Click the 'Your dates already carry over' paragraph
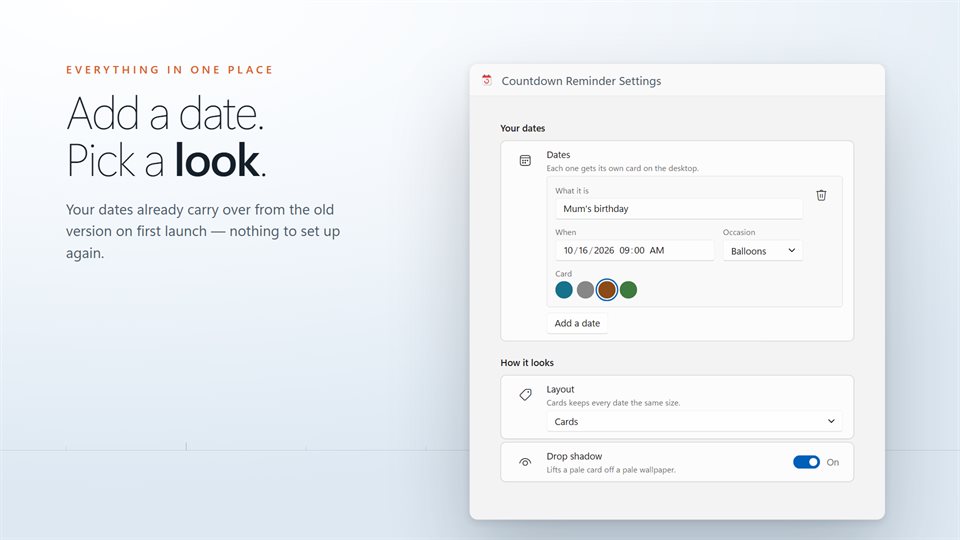This screenshot has height=540, width=960. 203,231
